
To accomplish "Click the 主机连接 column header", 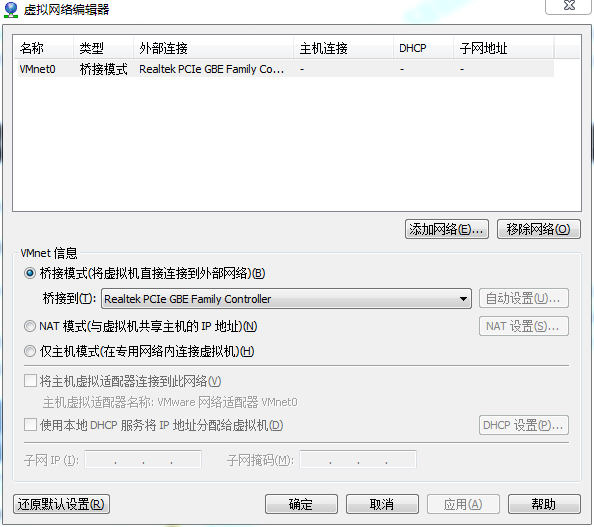I will (x=343, y=48).
